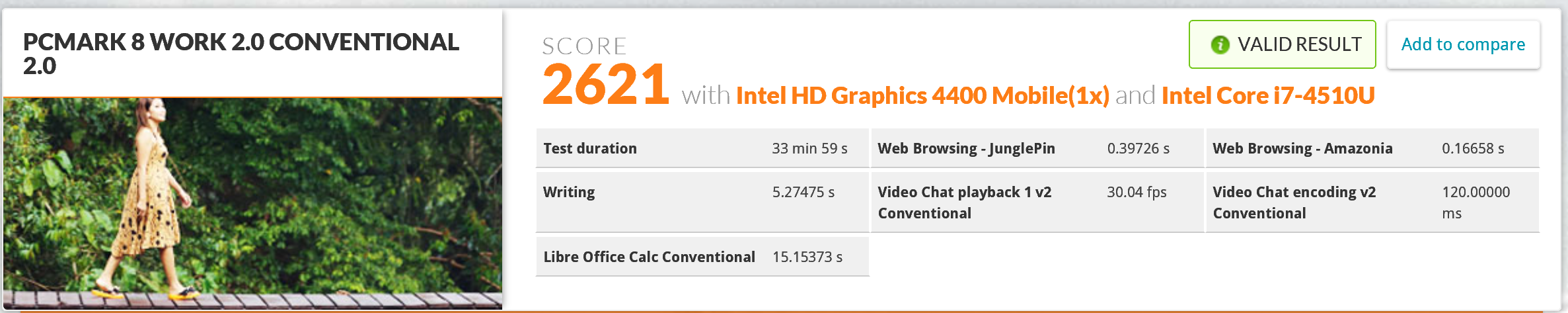
Task: Click the green info icon in Valid Result
Action: [x=1220, y=44]
